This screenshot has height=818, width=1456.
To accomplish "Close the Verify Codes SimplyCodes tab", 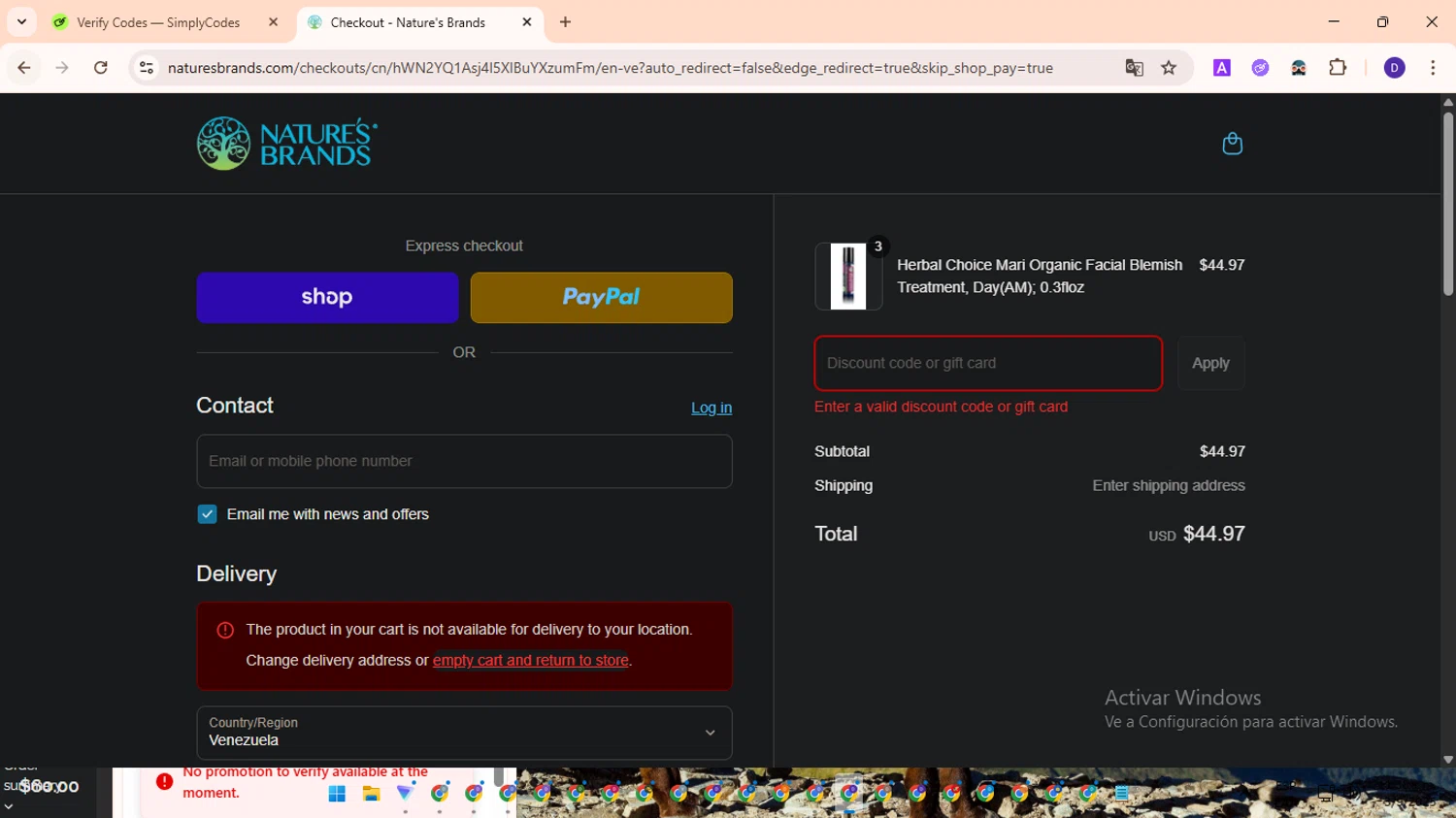I will click(273, 22).
